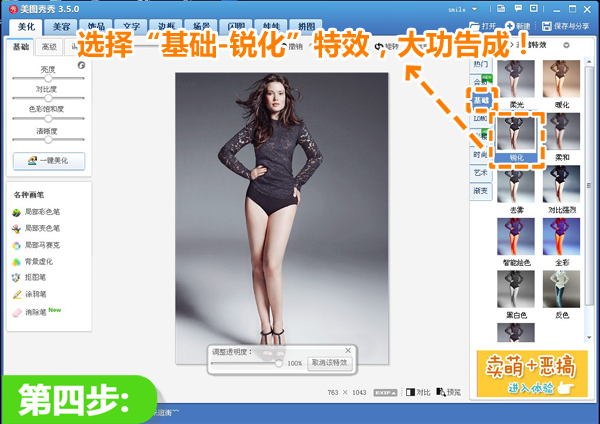The width and height of the screenshot is (600, 424).
Task: Click the 一键美化 button
Action: [x=49, y=161]
